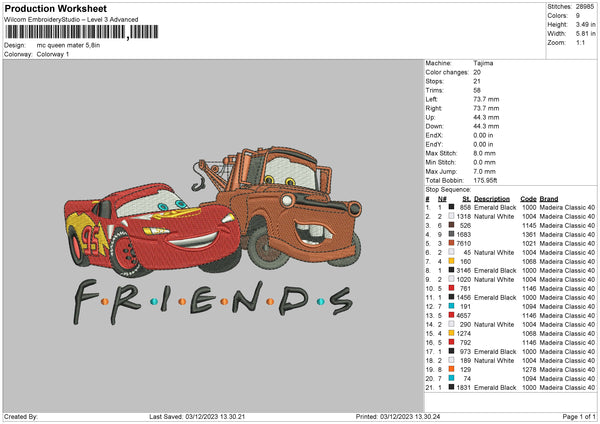
Task: Select the Stitches value 28985
Action: 585,7
